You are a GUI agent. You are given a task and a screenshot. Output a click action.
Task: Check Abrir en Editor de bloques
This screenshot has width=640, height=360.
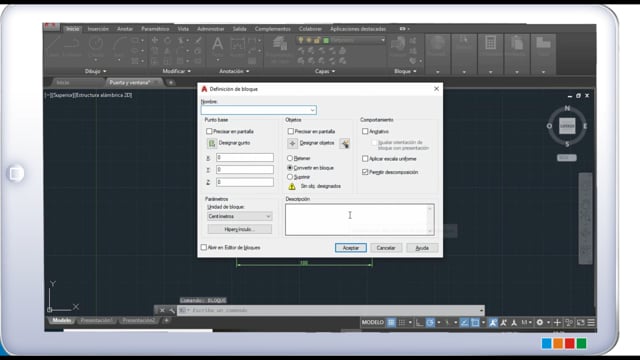coord(204,247)
